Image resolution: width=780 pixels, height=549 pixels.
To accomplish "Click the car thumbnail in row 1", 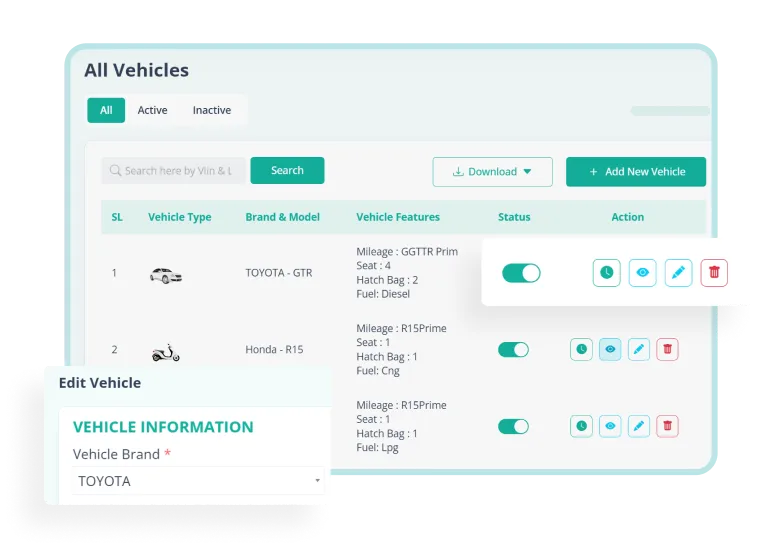I will (x=166, y=275).
